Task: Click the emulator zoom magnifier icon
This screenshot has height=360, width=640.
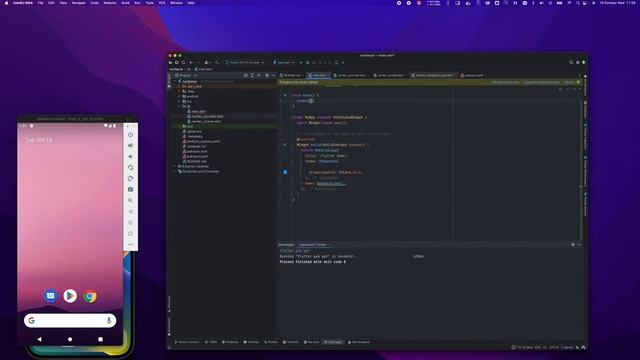Action: click(130, 200)
